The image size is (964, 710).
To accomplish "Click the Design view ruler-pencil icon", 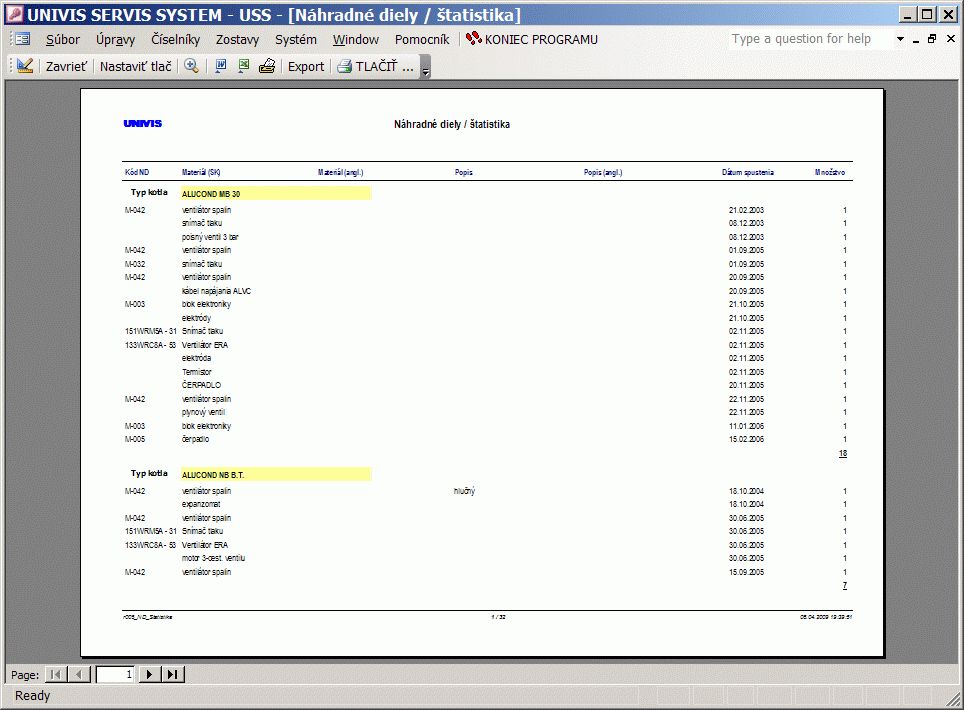I will pyautogui.click(x=25, y=66).
